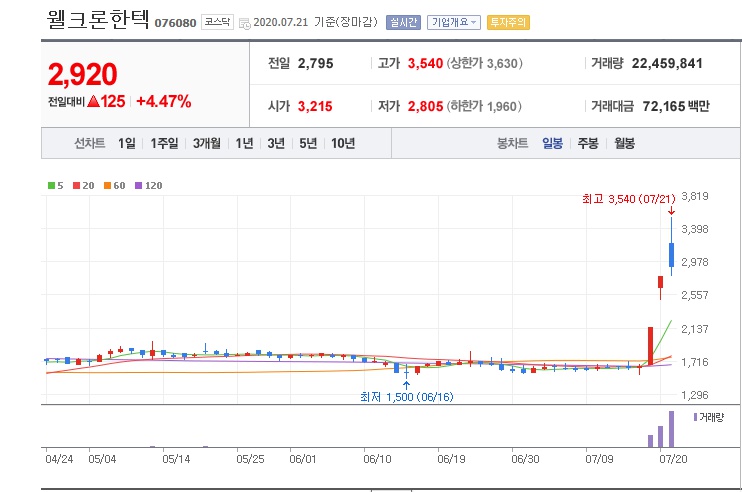742x492 pixels.
Task: Click the 05/14 date axis label
Action: pos(176,459)
